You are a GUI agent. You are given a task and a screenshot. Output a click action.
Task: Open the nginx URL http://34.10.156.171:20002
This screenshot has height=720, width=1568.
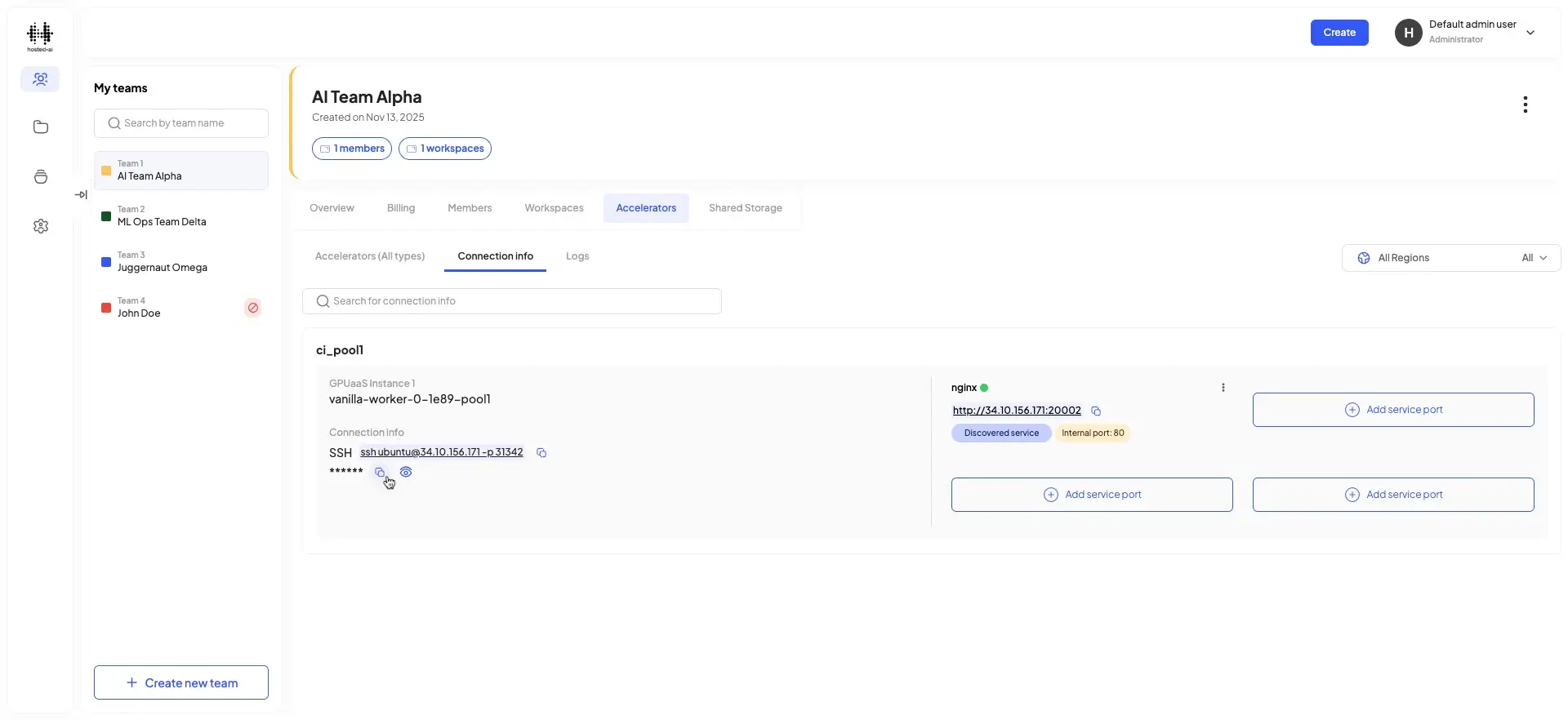point(1017,411)
